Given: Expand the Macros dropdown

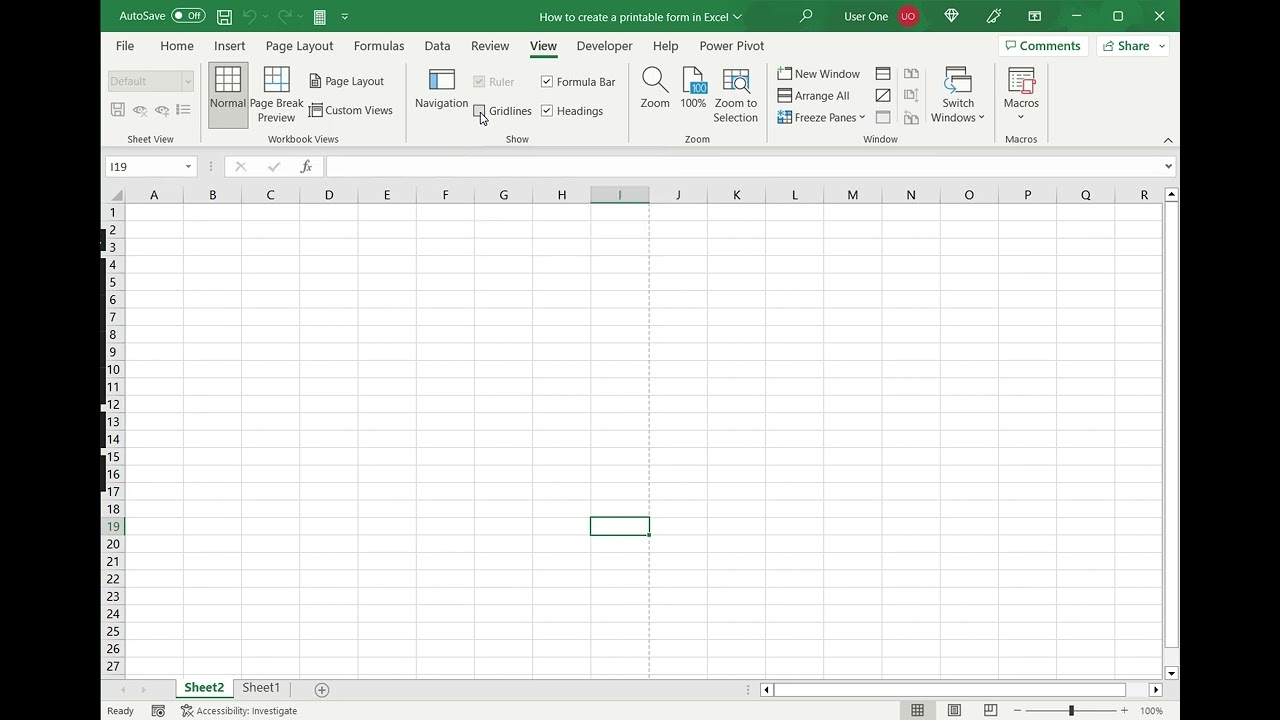Looking at the screenshot, I should (1021, 118).
